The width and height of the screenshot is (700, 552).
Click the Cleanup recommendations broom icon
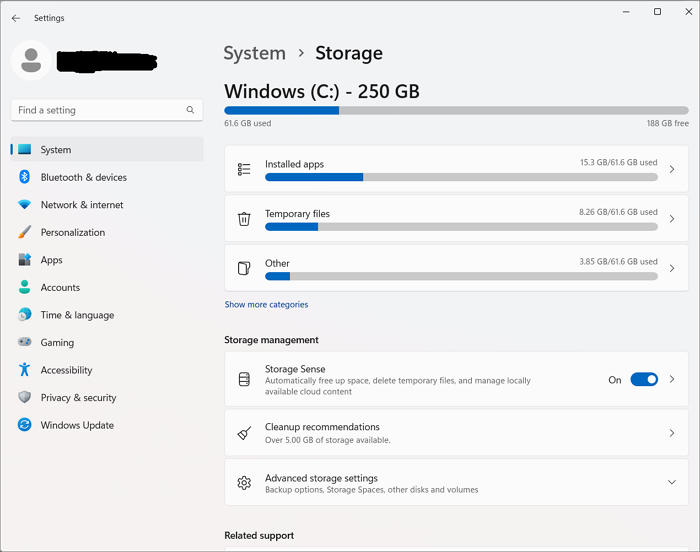tap(244, 433)
